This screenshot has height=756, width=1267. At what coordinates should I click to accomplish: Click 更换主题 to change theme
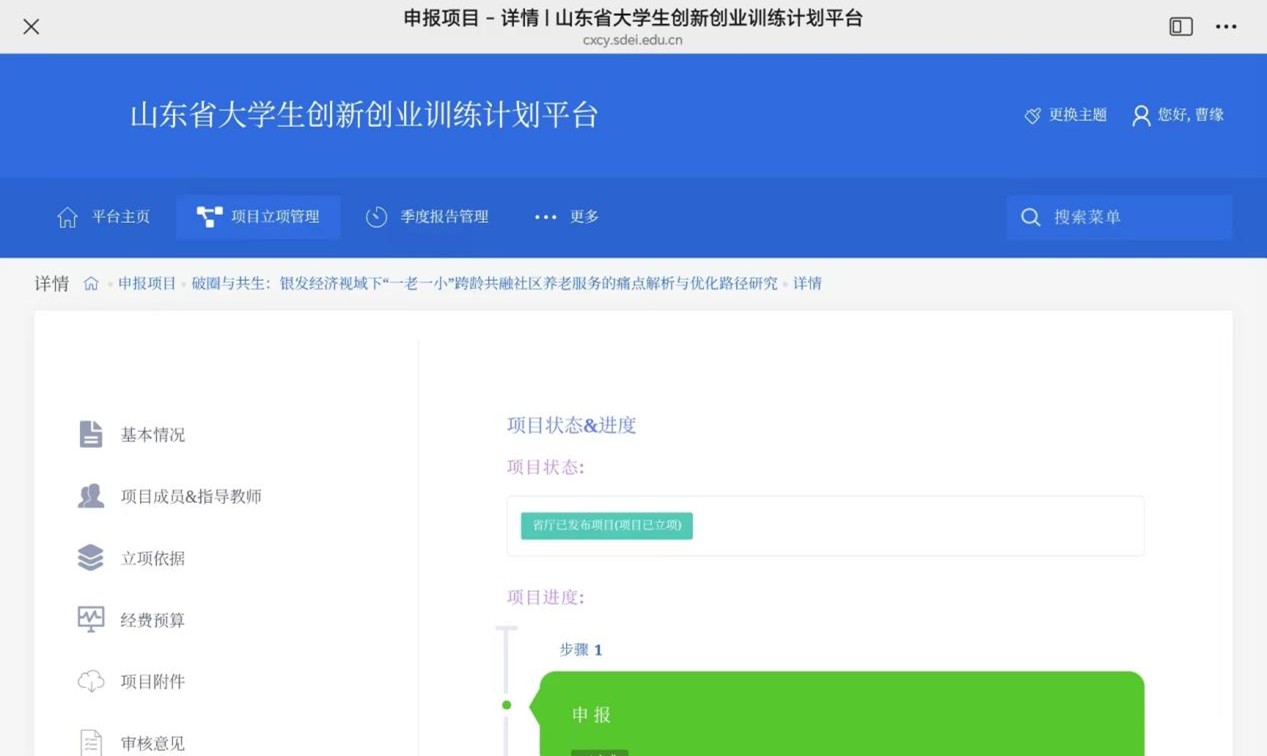(1066, 115)
